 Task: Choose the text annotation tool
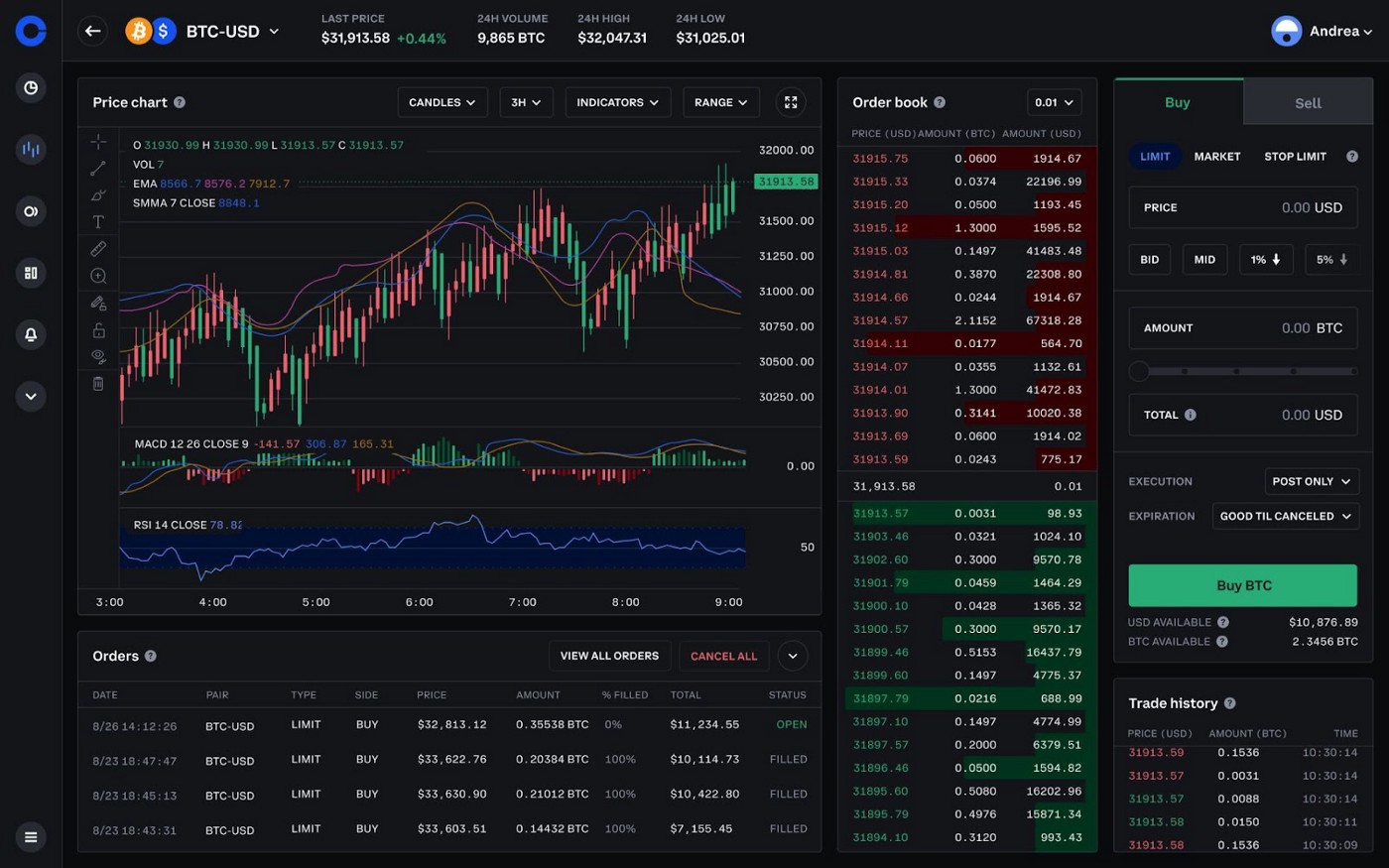point(98,222)
